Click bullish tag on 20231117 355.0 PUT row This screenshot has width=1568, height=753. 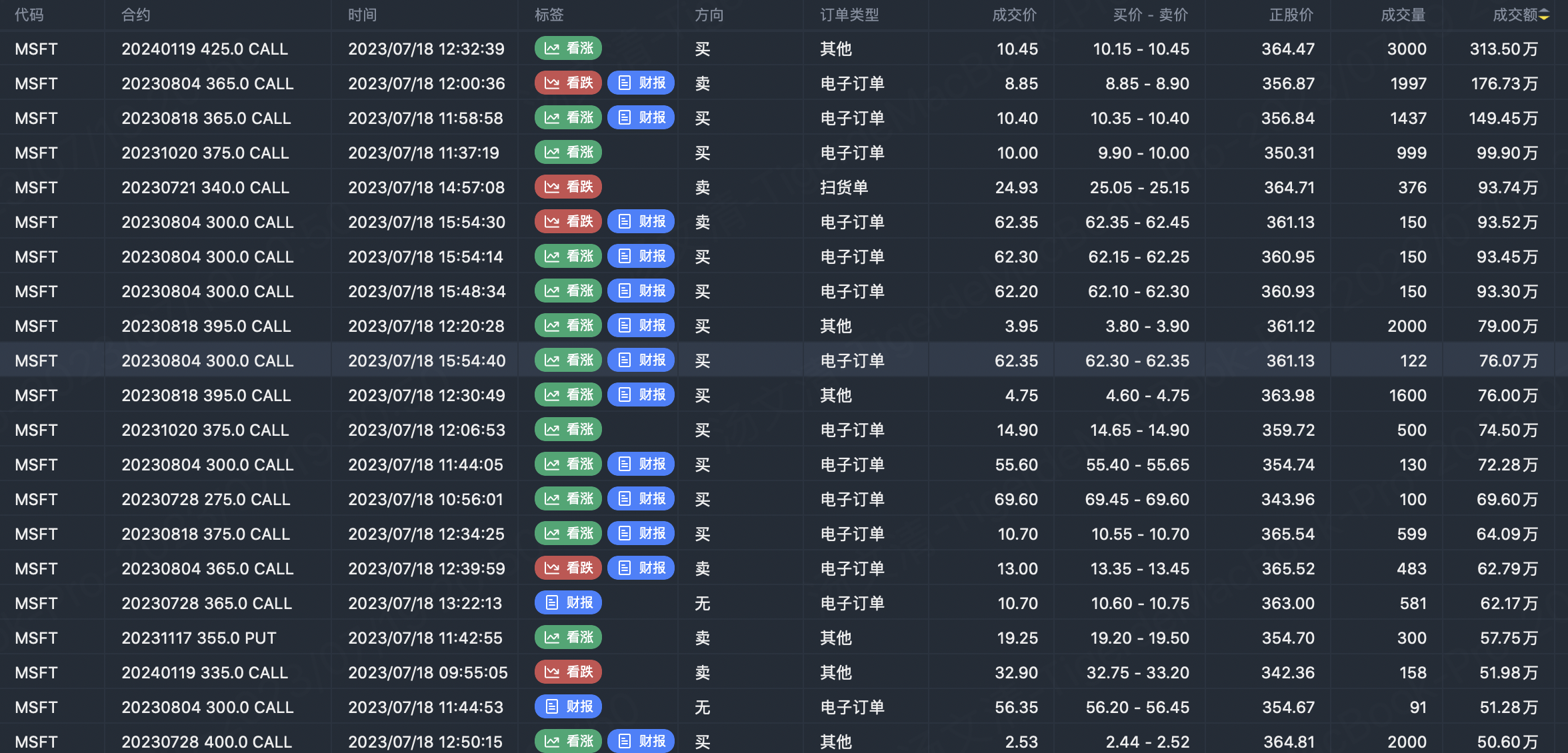pyautogui.click(x=568, y=638)
